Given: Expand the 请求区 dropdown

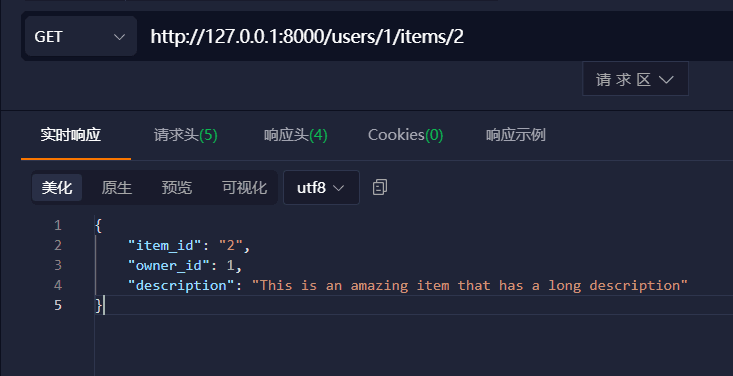Looking at the screenshot, I should 635,79.
